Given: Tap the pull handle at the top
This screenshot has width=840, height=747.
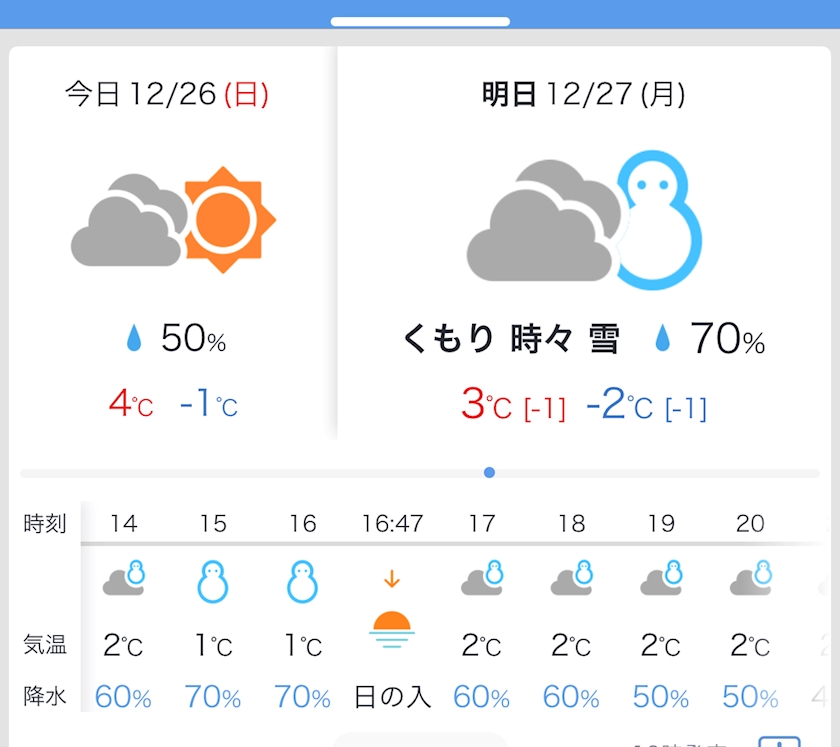Looking at the screenshot, I should (420, 21).
